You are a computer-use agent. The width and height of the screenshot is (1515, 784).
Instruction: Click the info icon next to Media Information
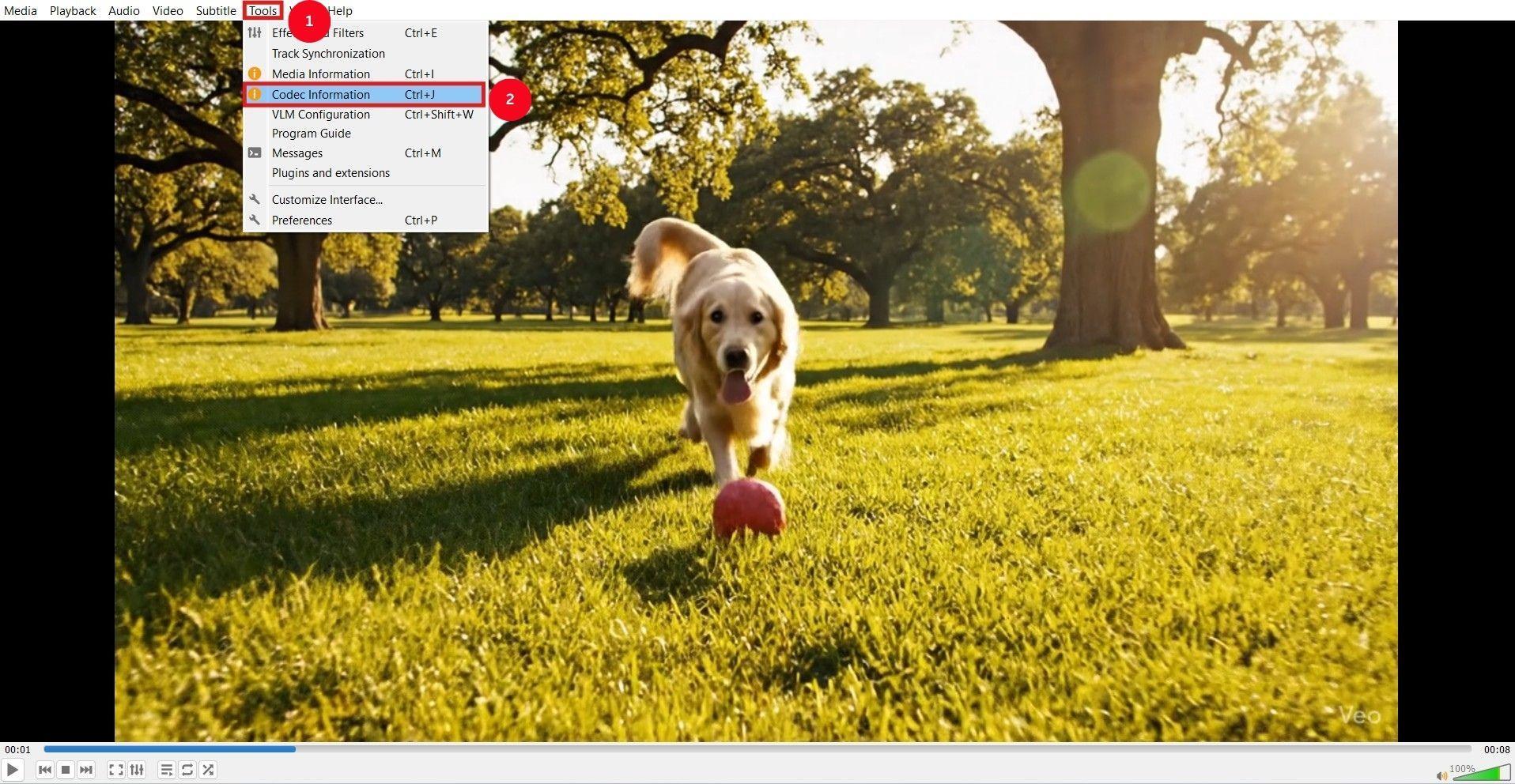coord(255,73)
